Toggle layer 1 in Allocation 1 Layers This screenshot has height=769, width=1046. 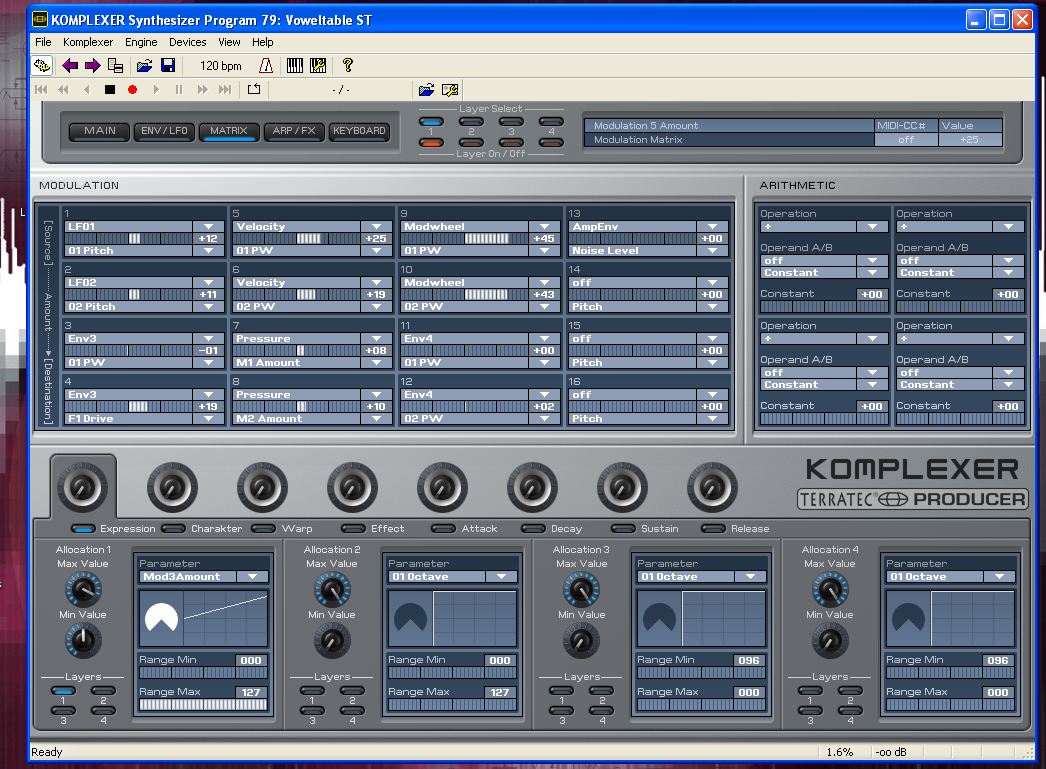pyautogui.click(x=63, y=691)
